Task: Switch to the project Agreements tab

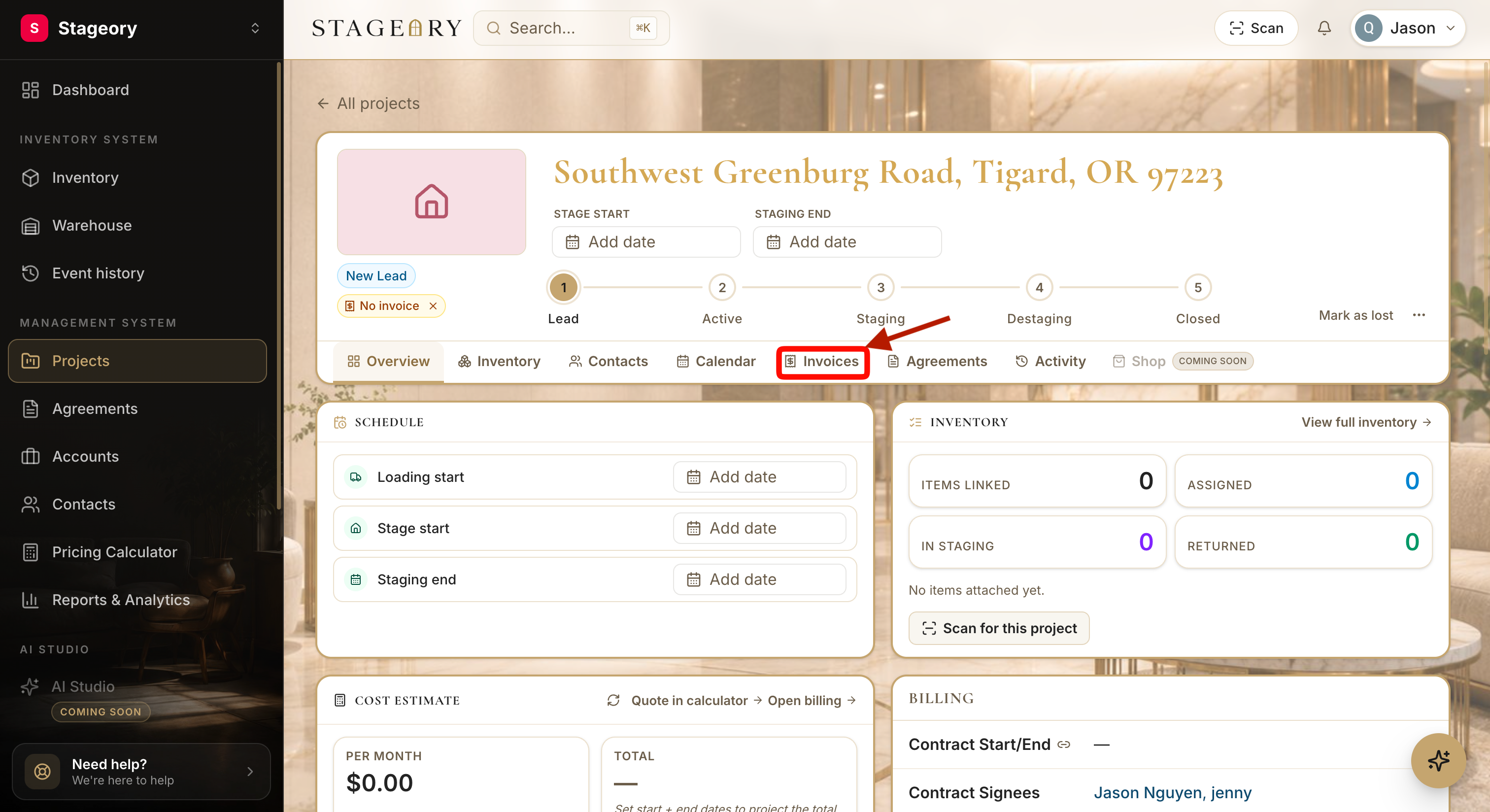Action: [938, 361]
